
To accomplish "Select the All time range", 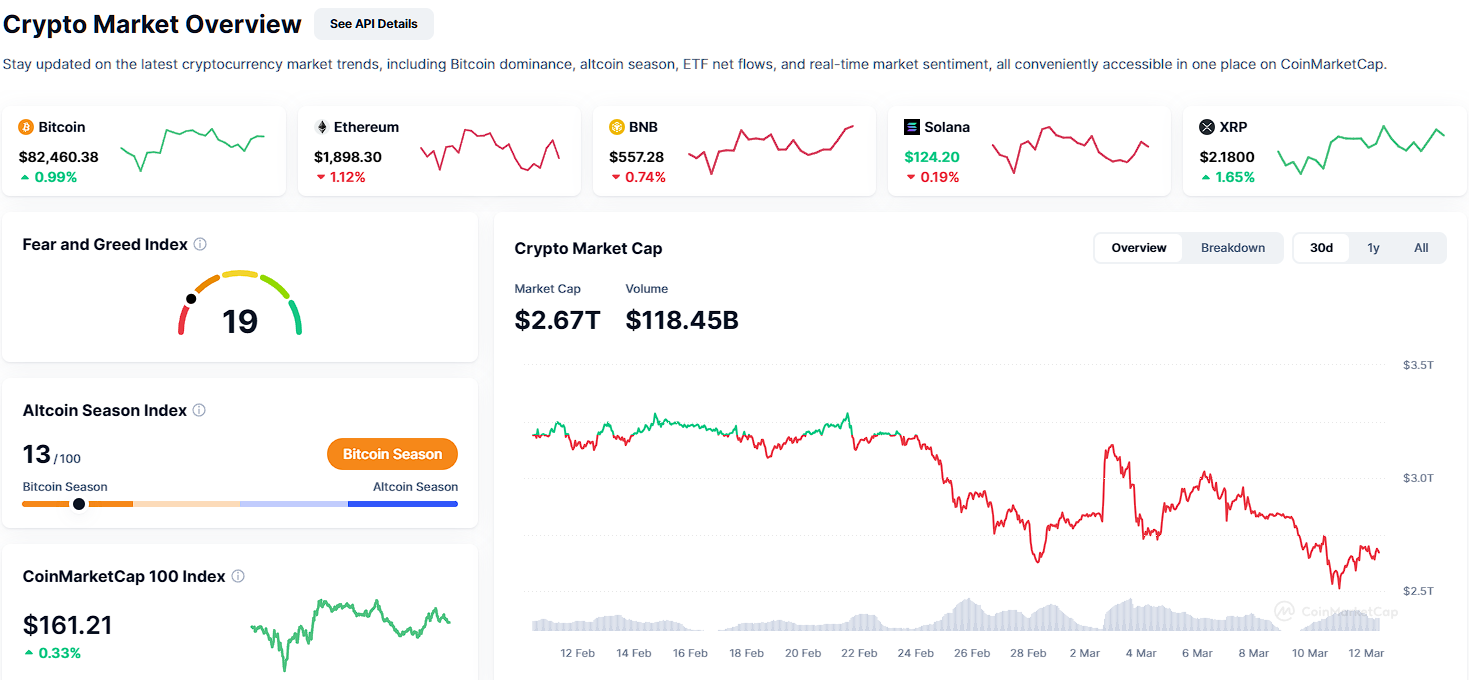I will point(1421,248).
